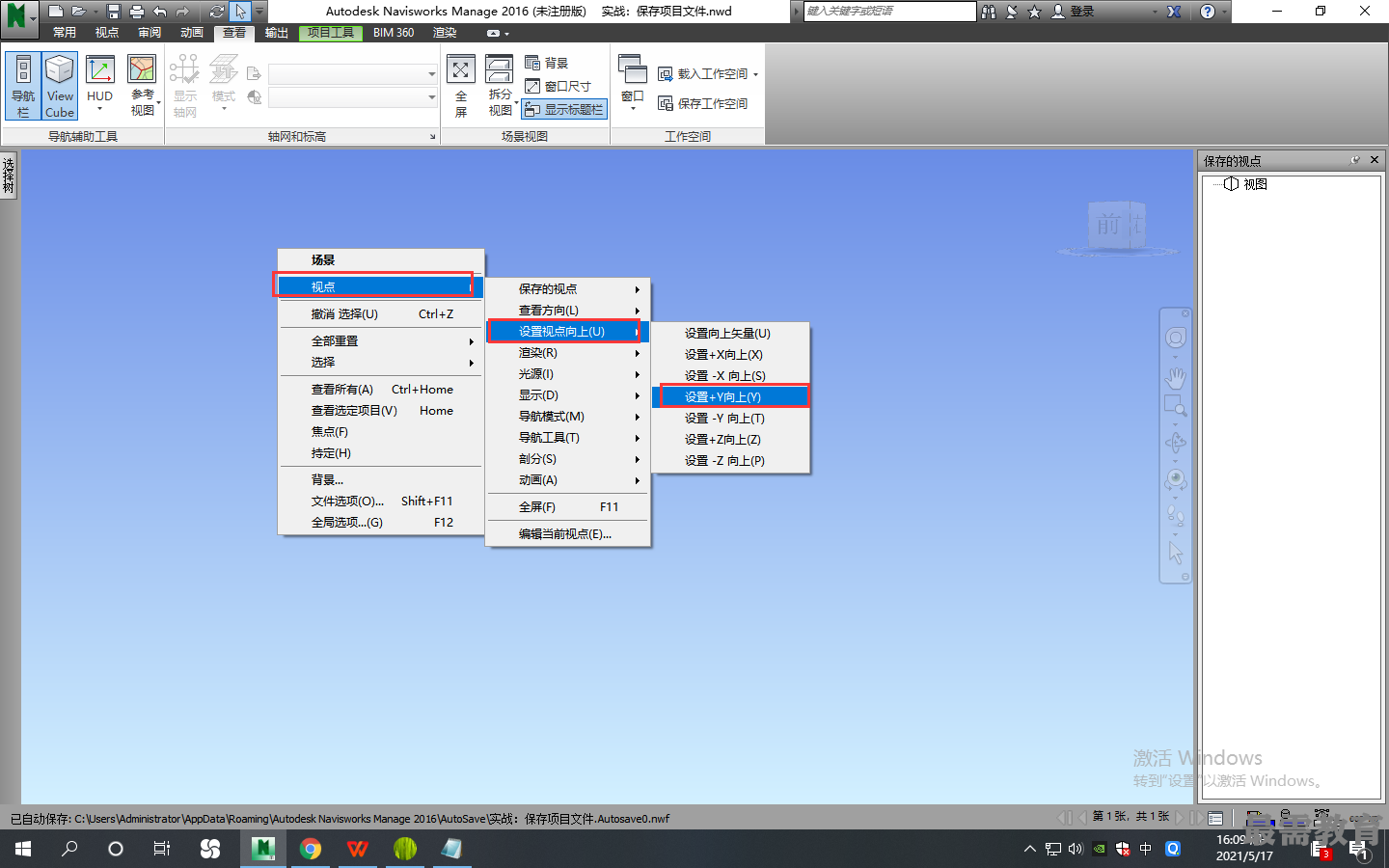The image size is (1389, 868).
Task: Open 文件选项(O)... from context menu
Action: point(381,502)
